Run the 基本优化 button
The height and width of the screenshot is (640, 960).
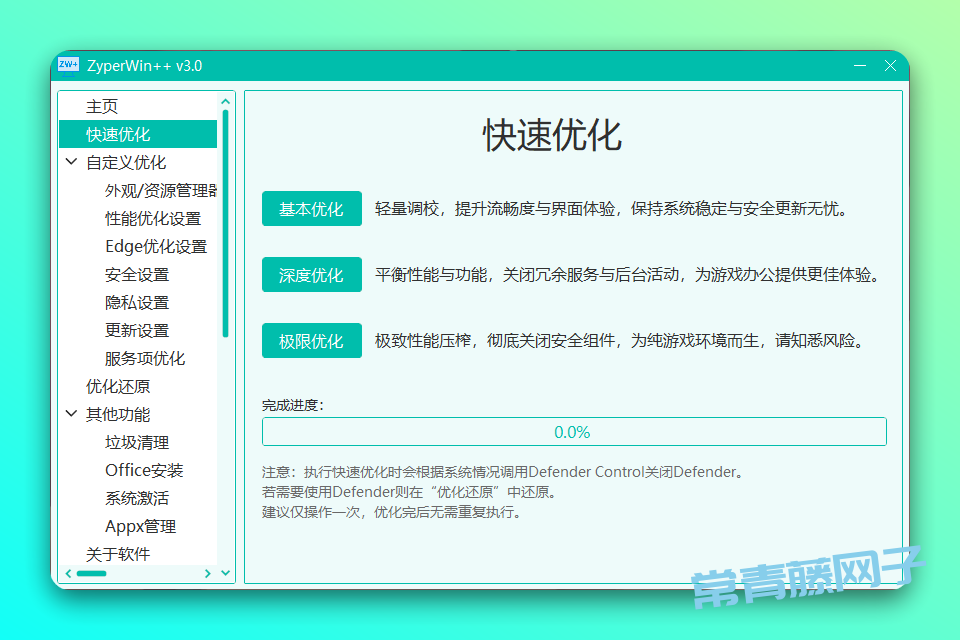click(312, 209)
